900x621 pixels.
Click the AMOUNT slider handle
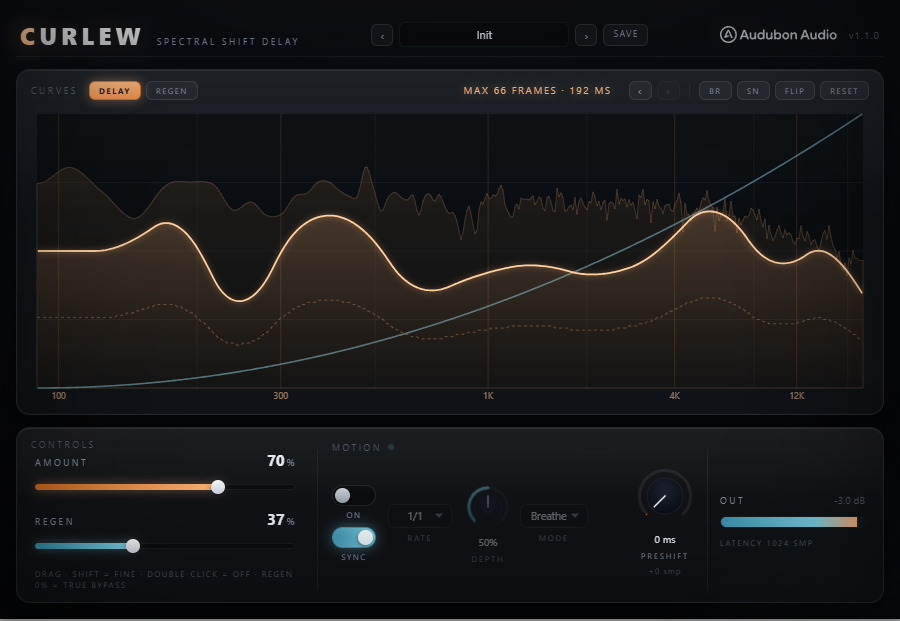pyautogui.click(x=218, y=487)
